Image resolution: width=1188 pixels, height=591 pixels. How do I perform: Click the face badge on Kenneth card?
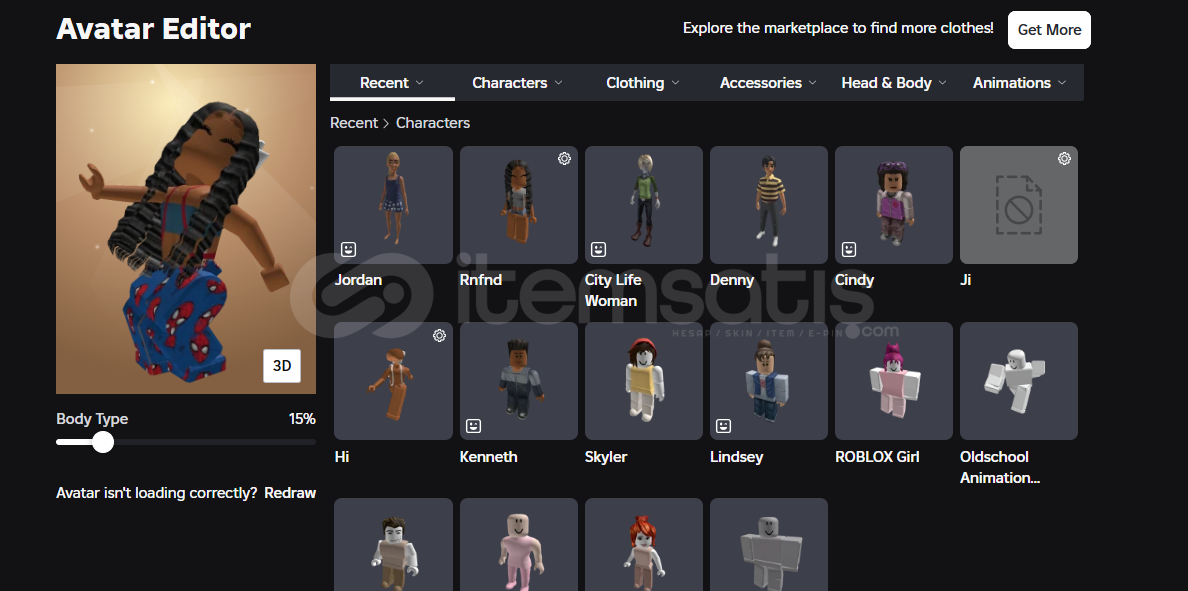click(474, 426)
